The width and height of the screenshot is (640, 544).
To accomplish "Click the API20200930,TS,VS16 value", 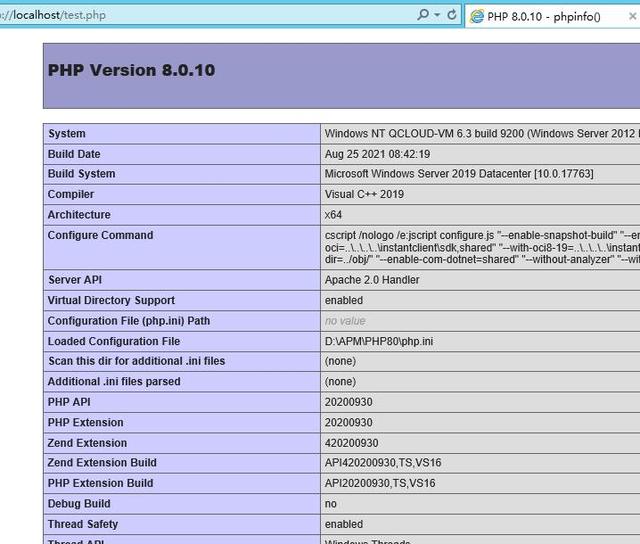I will pyautogui.click(x=380, y=483).
